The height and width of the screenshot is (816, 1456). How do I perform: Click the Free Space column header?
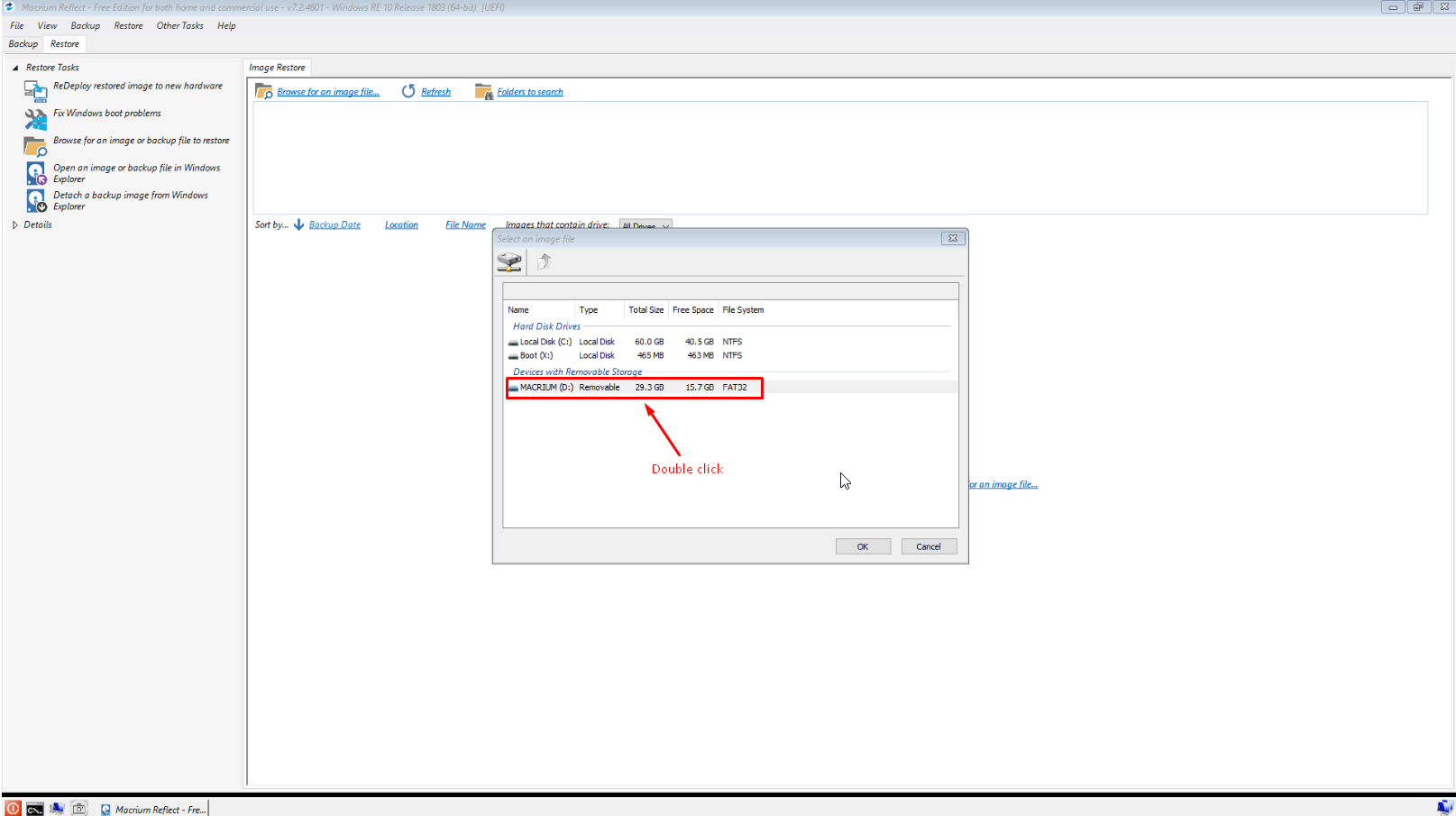click(x=692, y=310)
